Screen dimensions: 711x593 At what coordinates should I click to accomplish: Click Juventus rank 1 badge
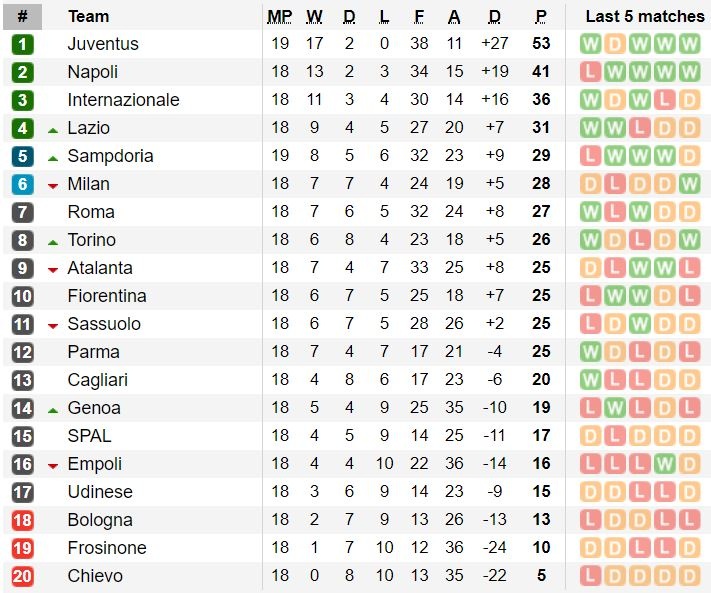coord(22,44)
